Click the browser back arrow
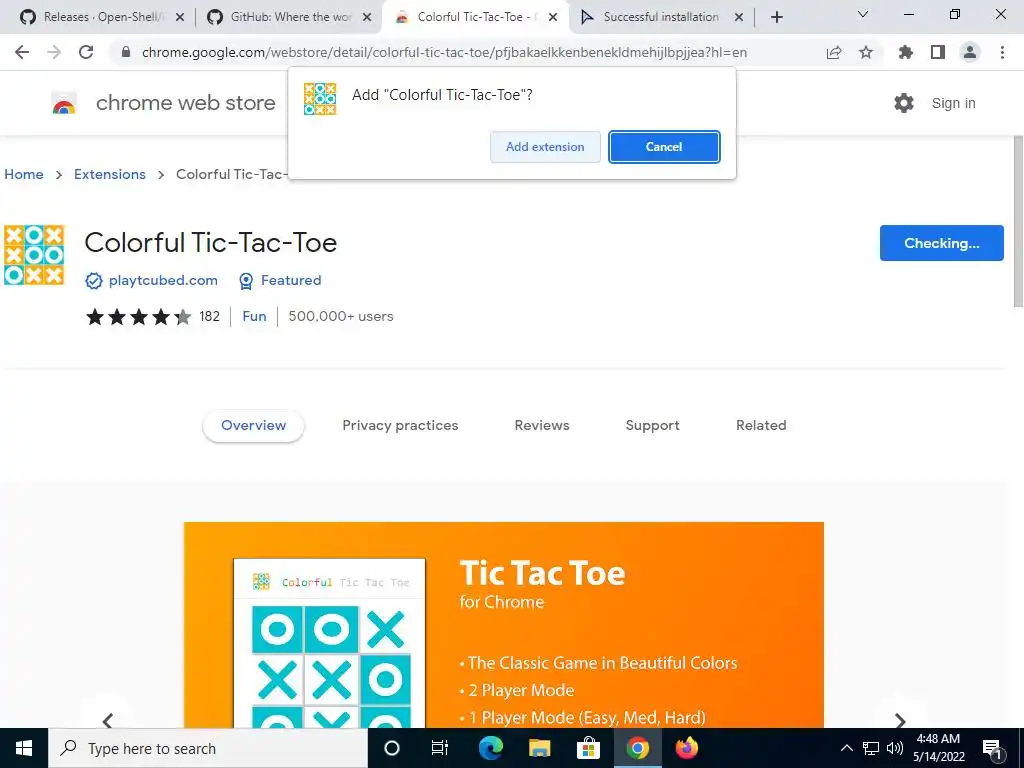 (22, 52)
